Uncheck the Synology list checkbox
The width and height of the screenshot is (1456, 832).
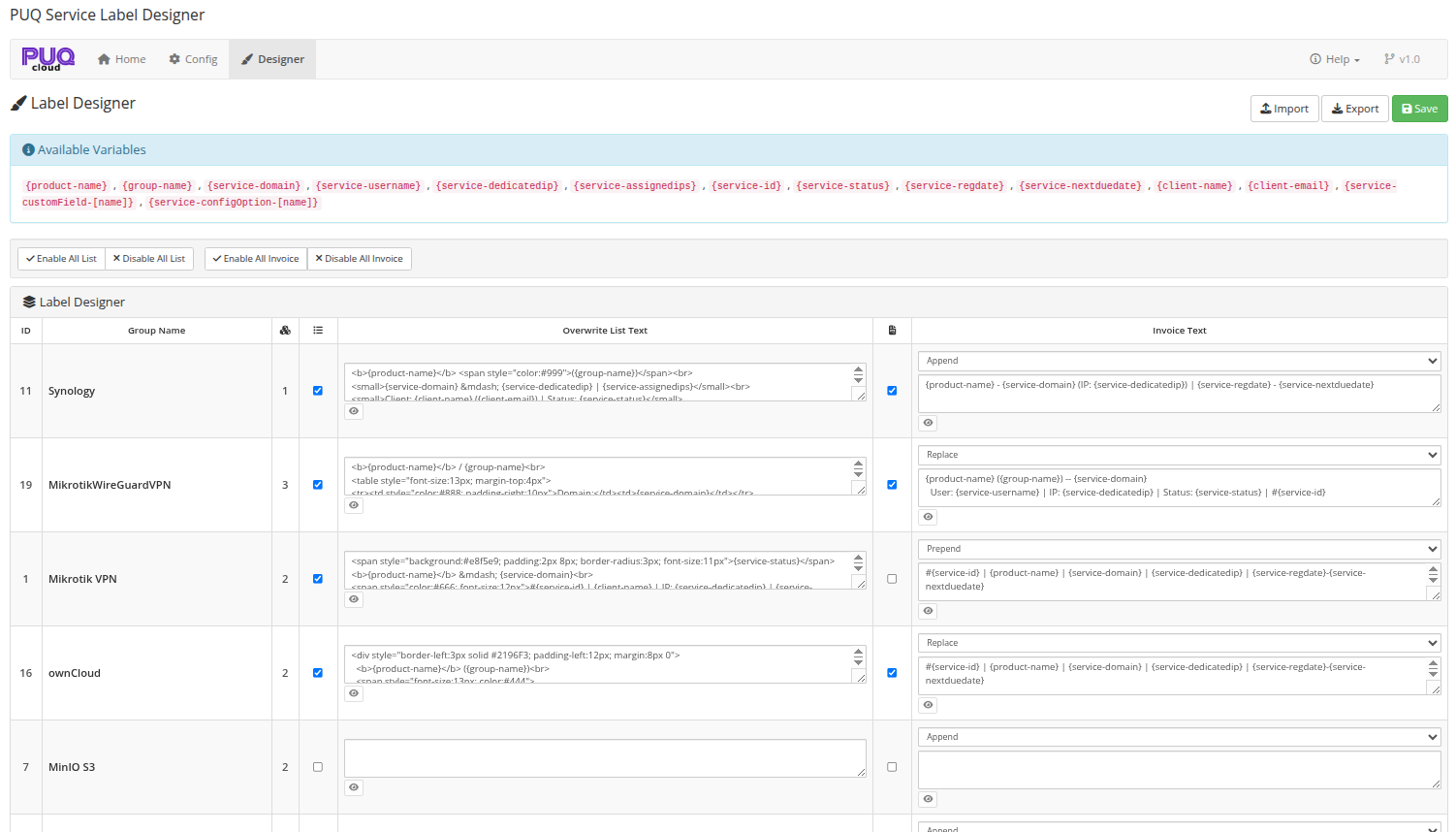tap(318, 390)
